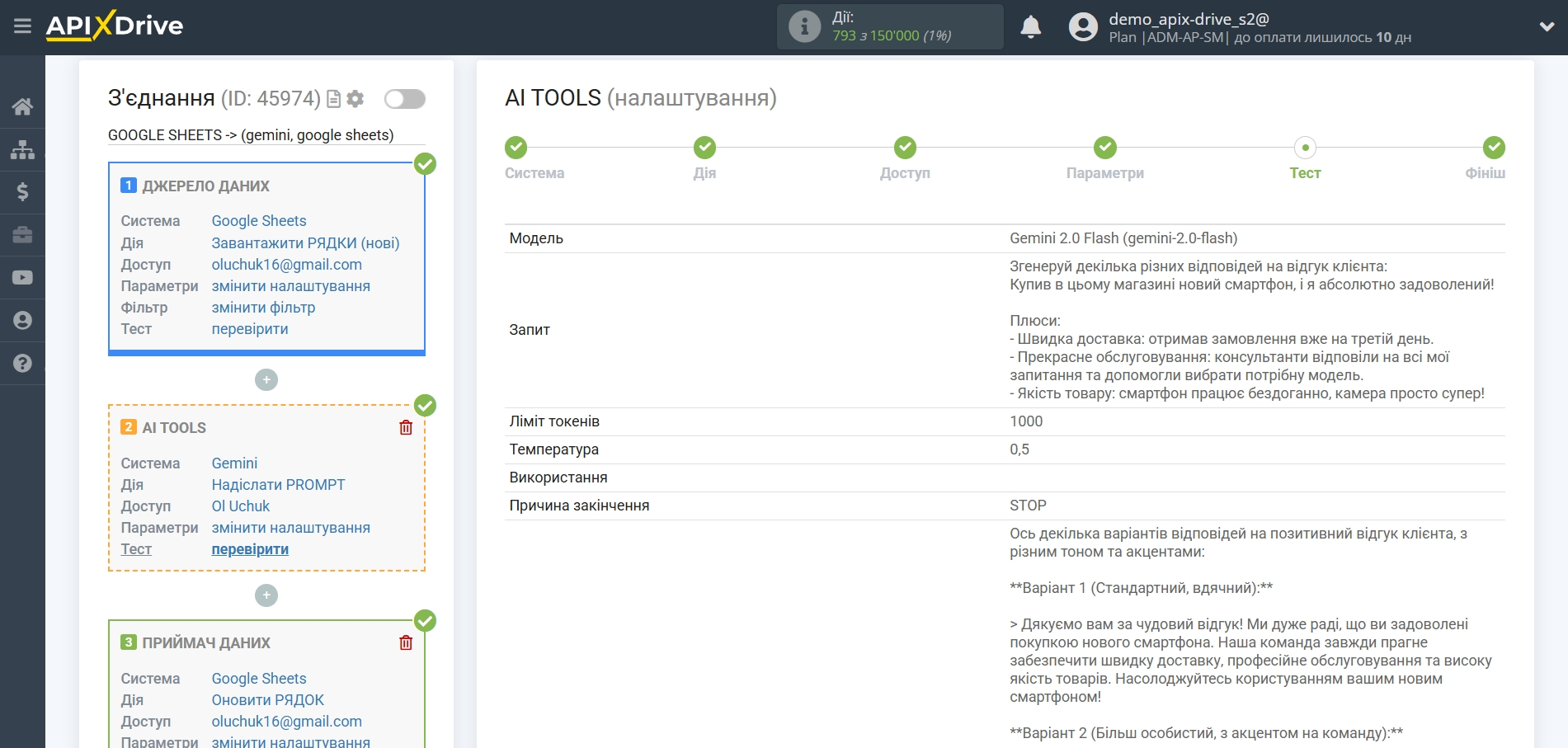The width and height of the screenshot is (1568, 748).
Task: Click Завантажити РЯДКИ (нові) link
Action: coord(305,243)
